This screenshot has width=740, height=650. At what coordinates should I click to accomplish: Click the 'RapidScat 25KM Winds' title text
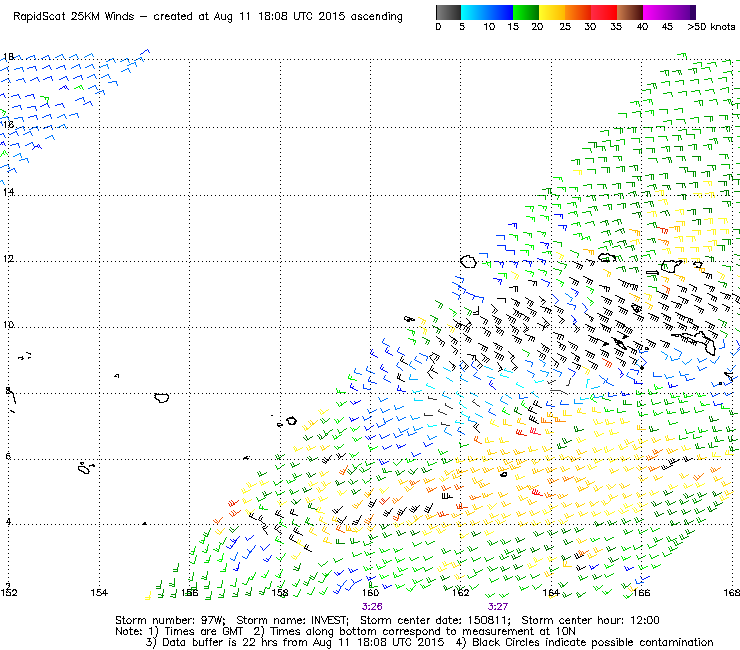[x=74, y=17]
